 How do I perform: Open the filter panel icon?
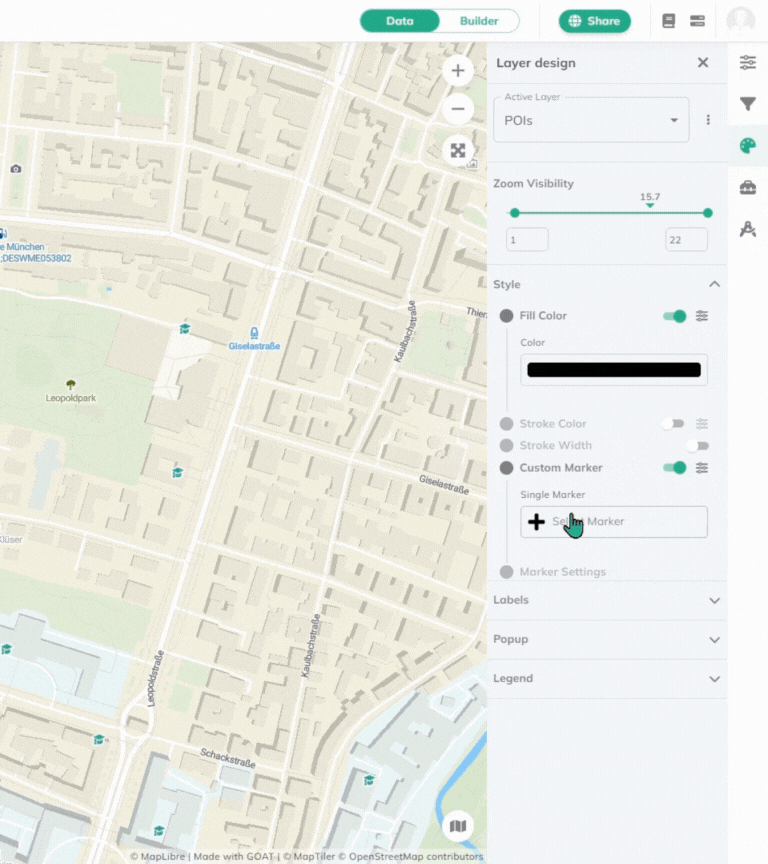coord(747,104)
